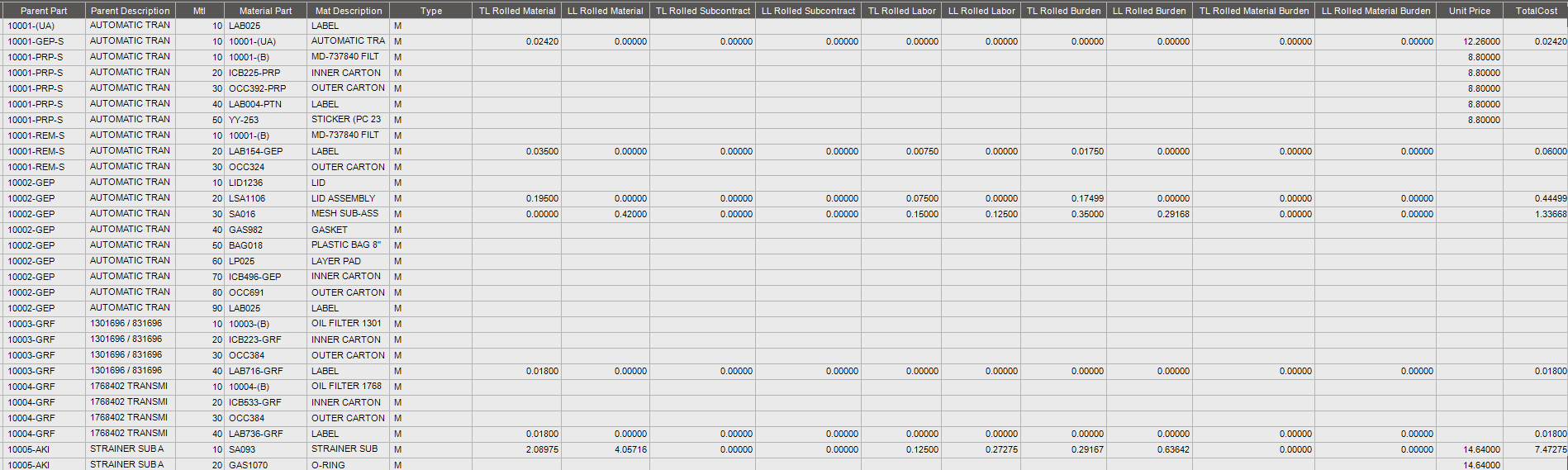
Task: Select material part cell GAS1070
Action: pos(265,464)
